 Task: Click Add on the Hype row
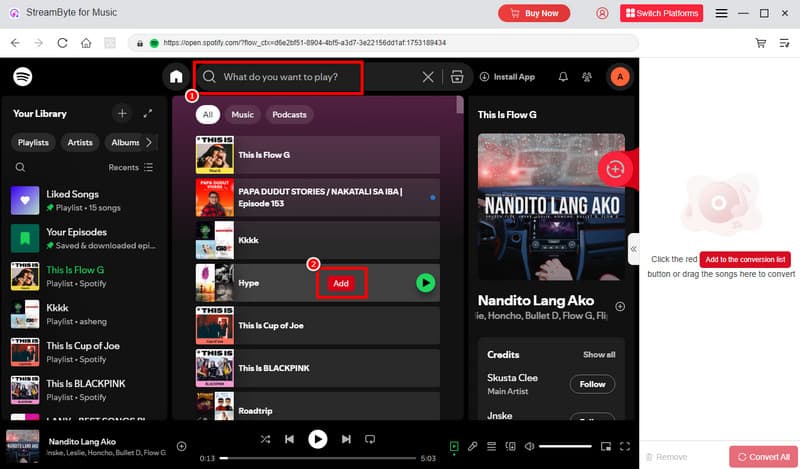(x=341, y=283)
